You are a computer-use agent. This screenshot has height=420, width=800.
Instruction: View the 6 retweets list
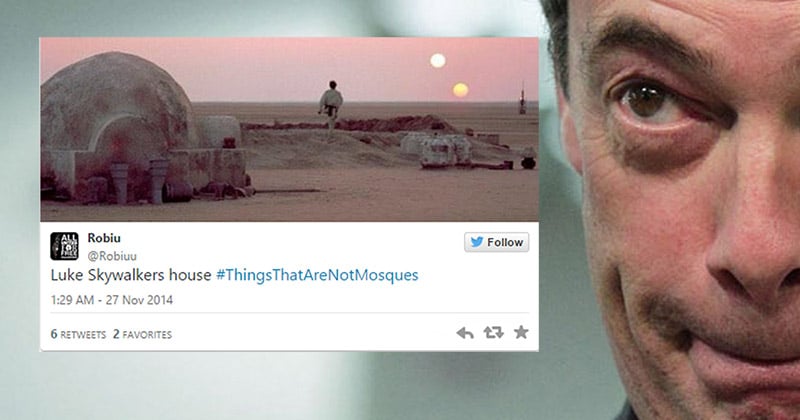coord(78,334)
